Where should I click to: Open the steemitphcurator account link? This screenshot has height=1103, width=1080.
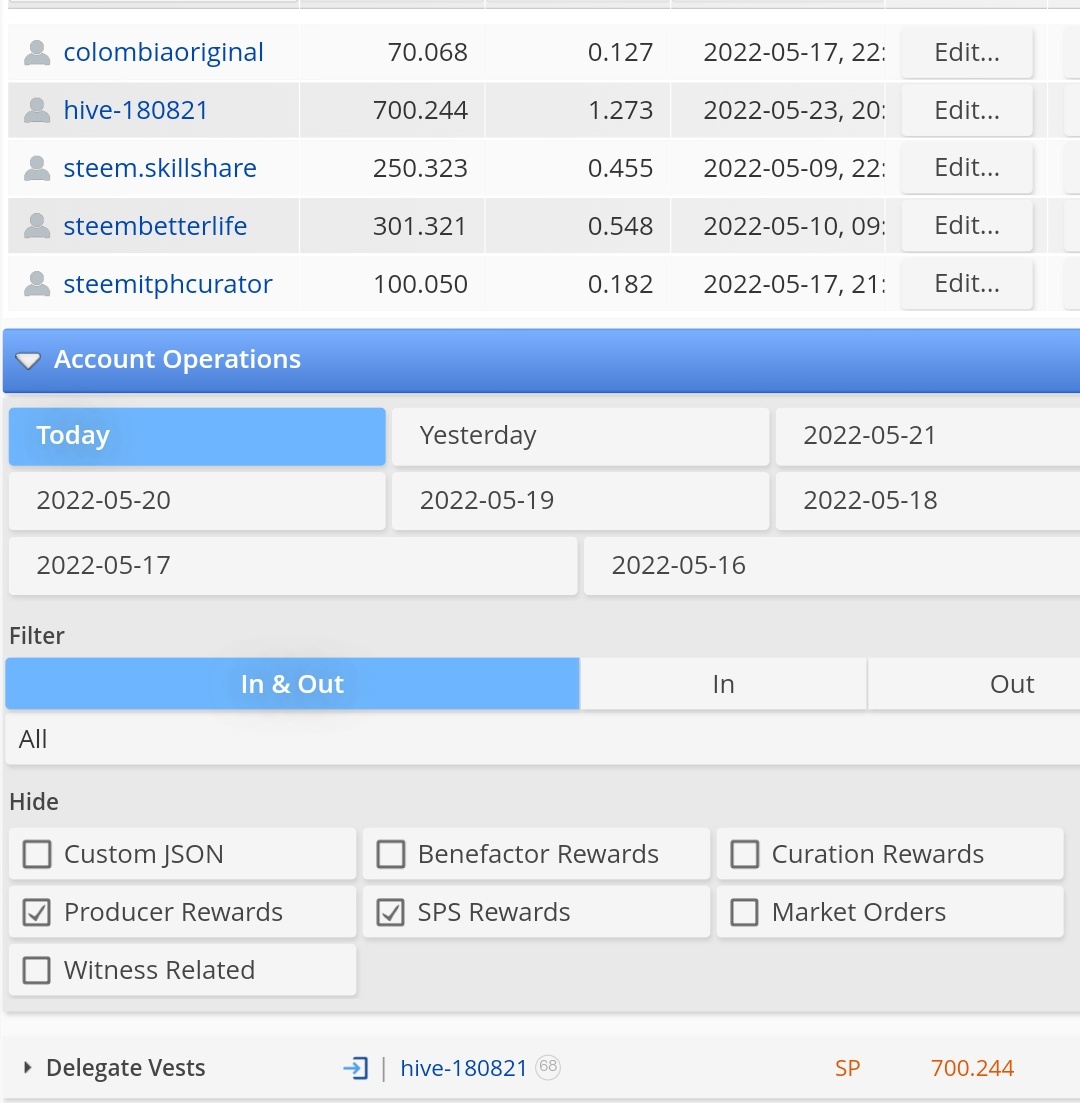click(x=167, y=284)
